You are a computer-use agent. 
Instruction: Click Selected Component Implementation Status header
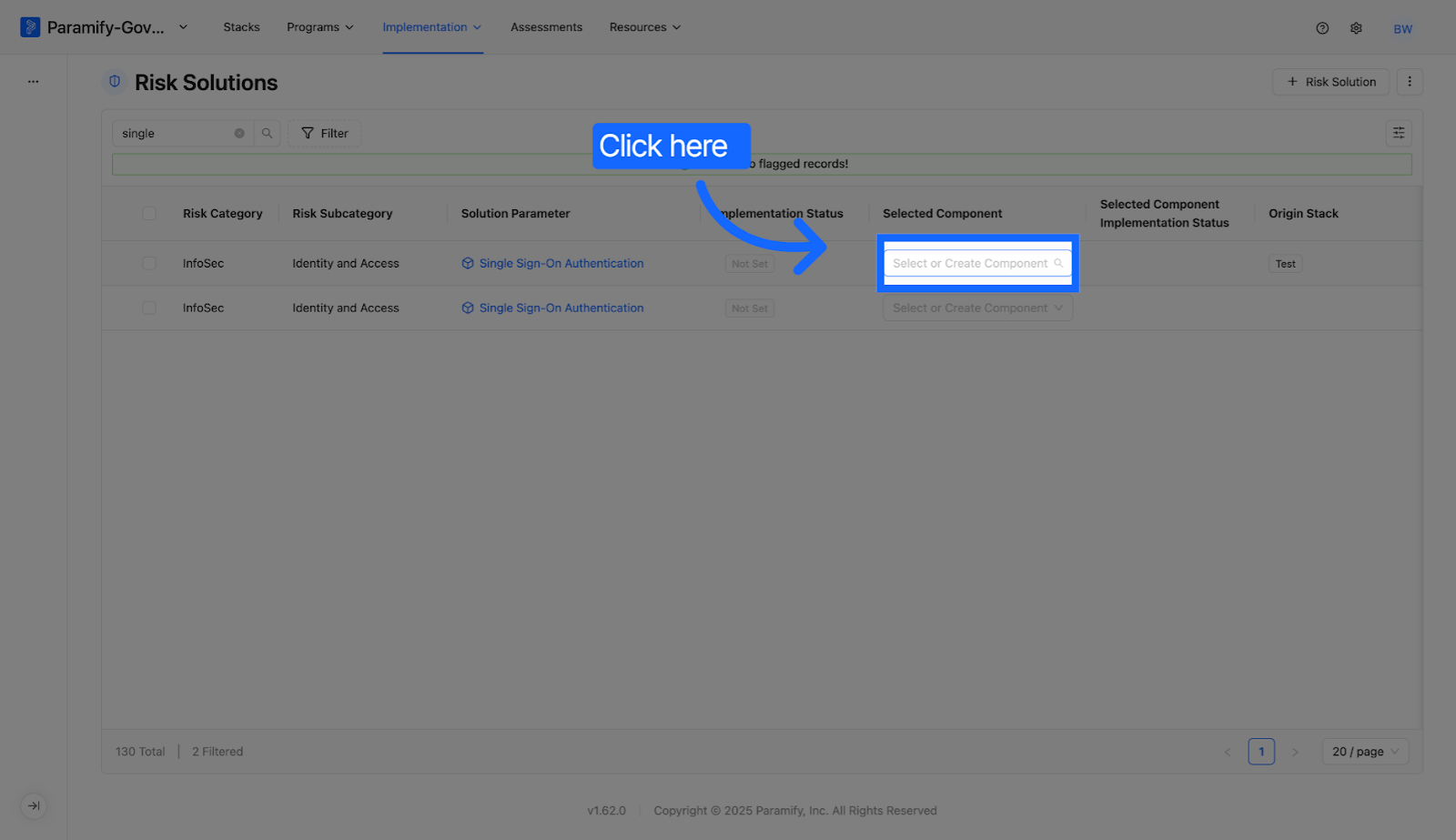coord(1164,214)
